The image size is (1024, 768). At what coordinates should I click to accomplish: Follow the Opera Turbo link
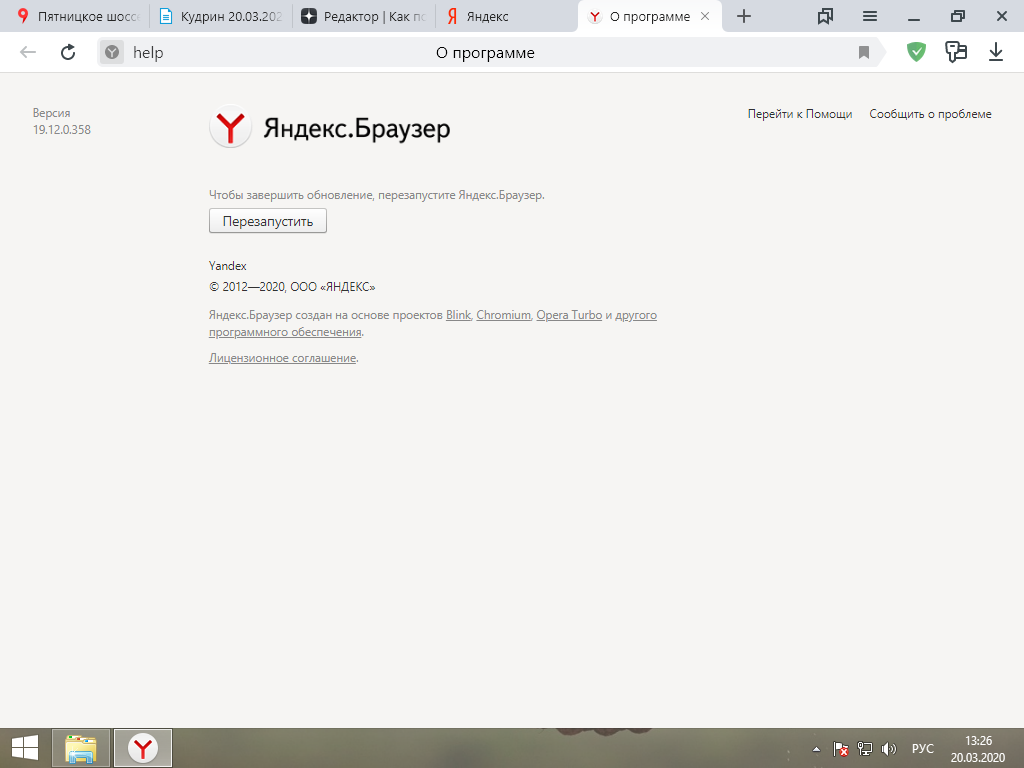click(x=569, y=315)
